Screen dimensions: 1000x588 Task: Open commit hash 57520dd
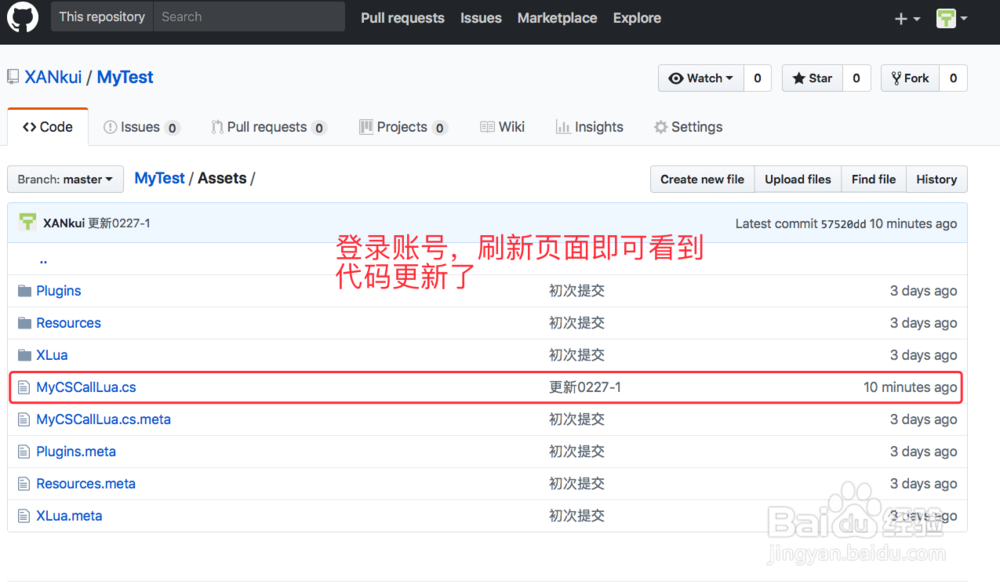pyautogui.click(x=843, y=224)
